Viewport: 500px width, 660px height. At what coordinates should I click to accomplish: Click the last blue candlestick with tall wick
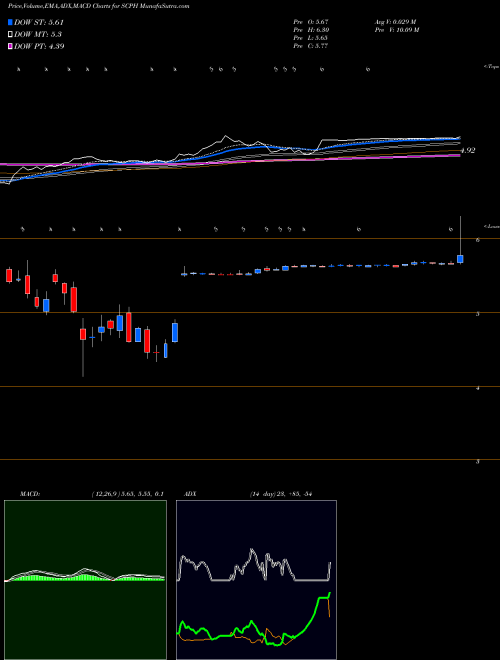pos(460,259)
